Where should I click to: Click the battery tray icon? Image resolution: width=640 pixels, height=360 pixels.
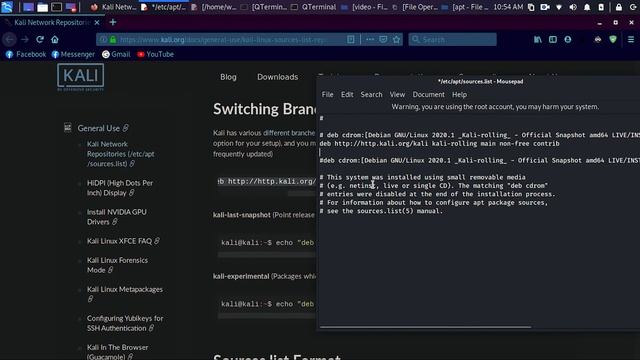coord(601,7)
